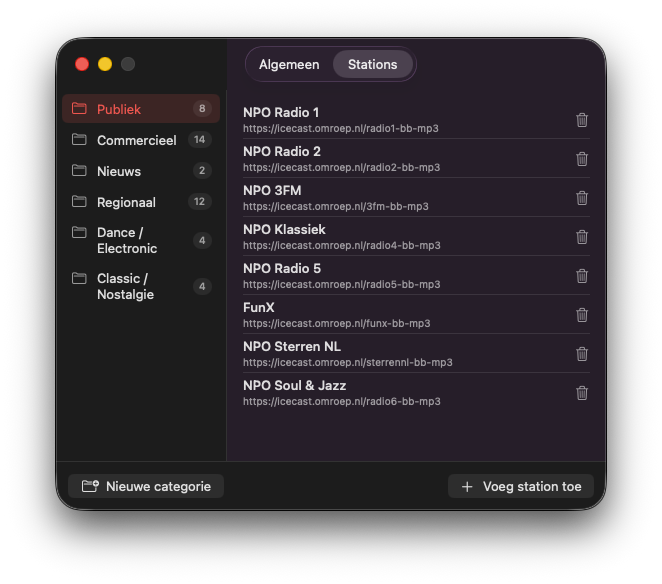This screenshot has width=662, height=584.
Task: Delete the NPO Radio 1 station
Action: click(582, 120)
